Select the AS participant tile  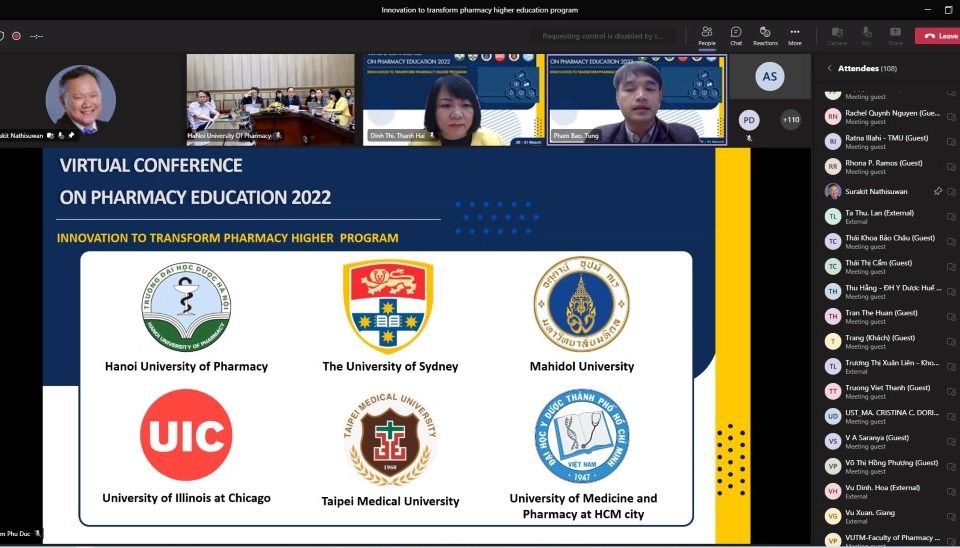(x=770, y=77)
